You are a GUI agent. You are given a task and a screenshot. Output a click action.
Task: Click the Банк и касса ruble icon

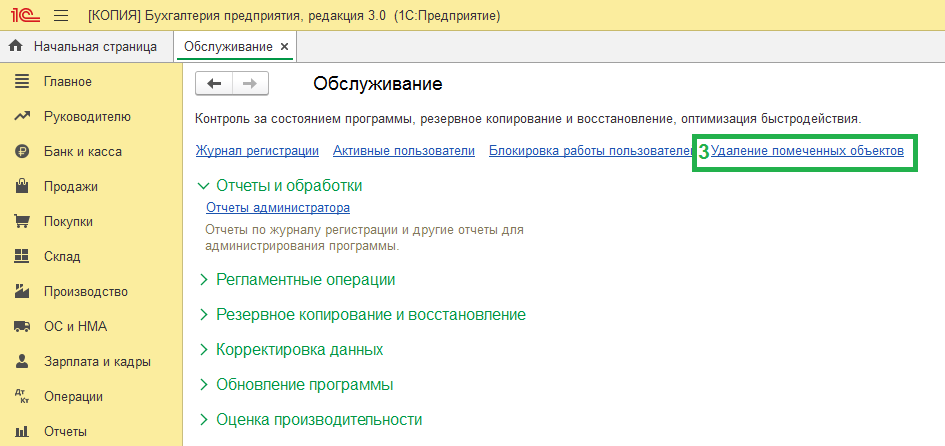tap(22, 152)
